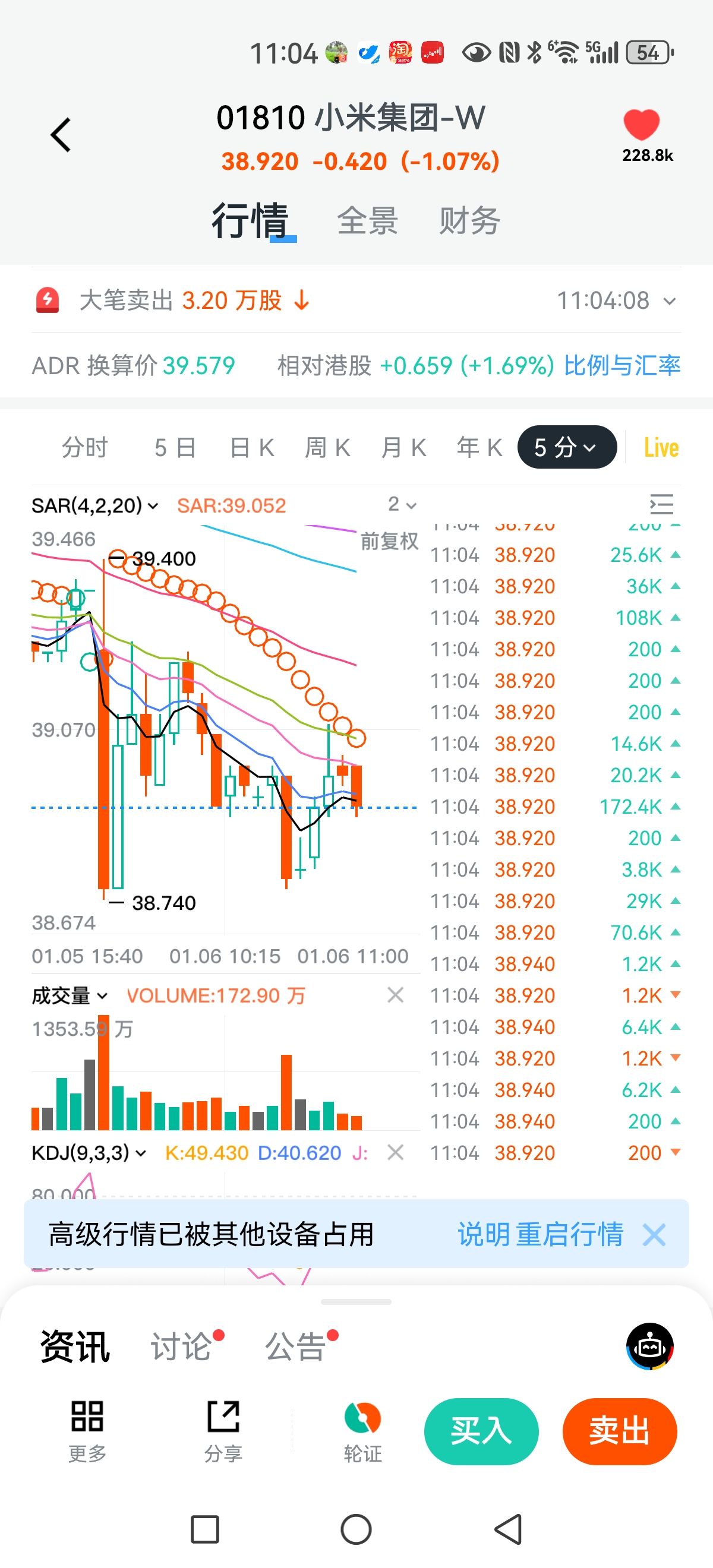Dismiss the 高级行情 notification banner

click(x=655, y=1235)
